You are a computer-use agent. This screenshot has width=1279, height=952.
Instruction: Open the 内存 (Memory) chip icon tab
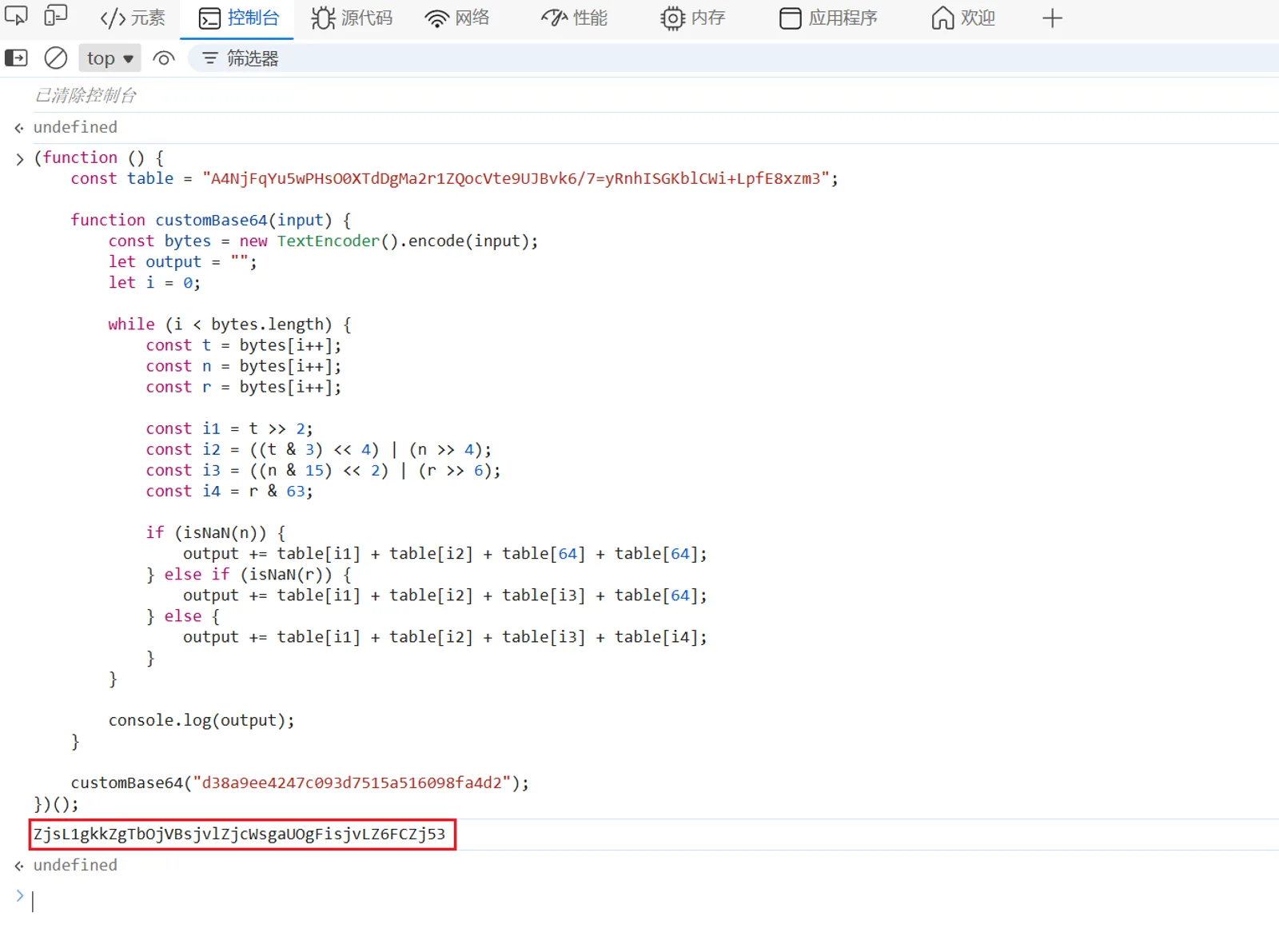(692, 18)
